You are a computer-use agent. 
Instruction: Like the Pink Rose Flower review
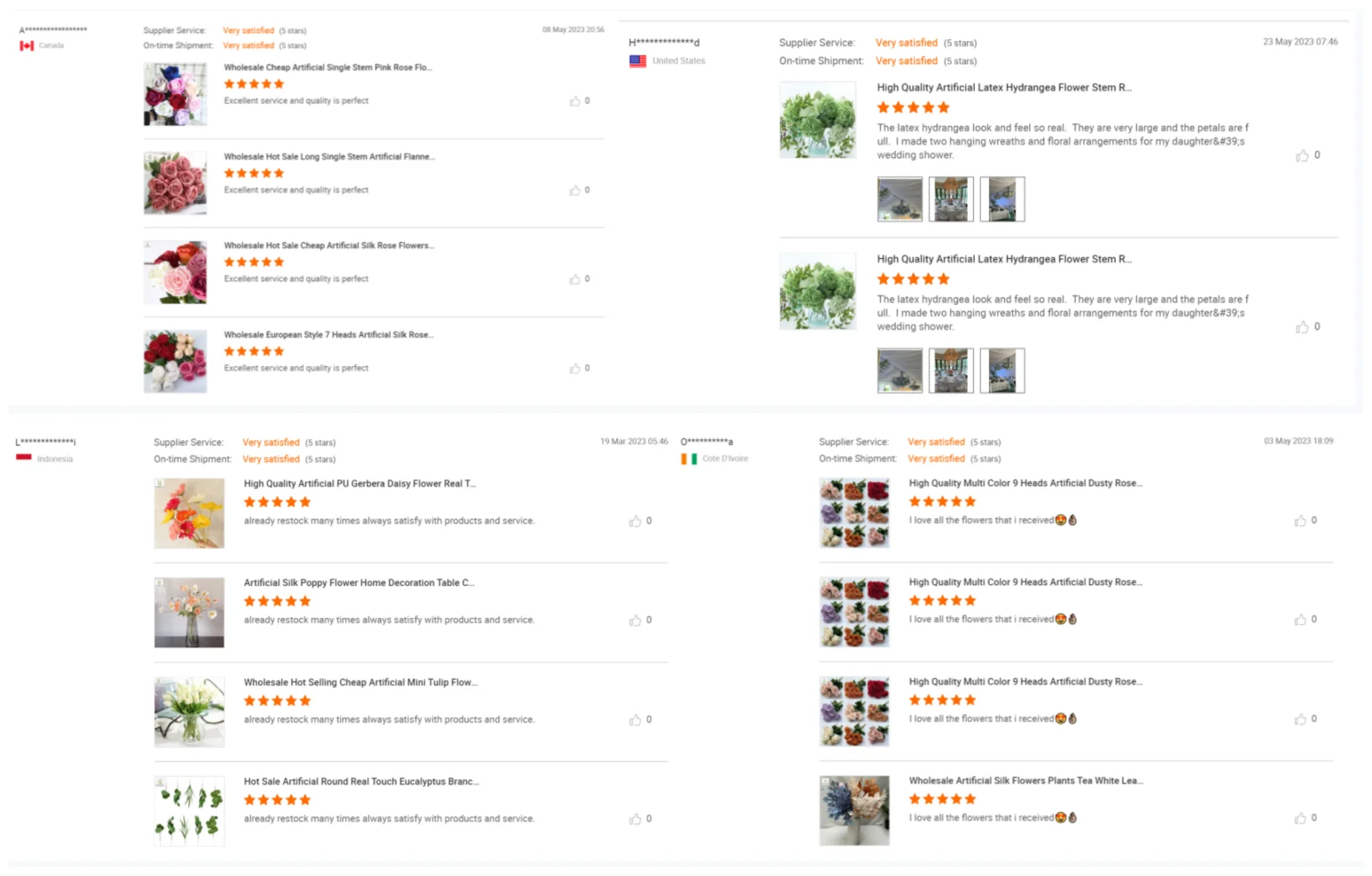(x=575, y=101)
